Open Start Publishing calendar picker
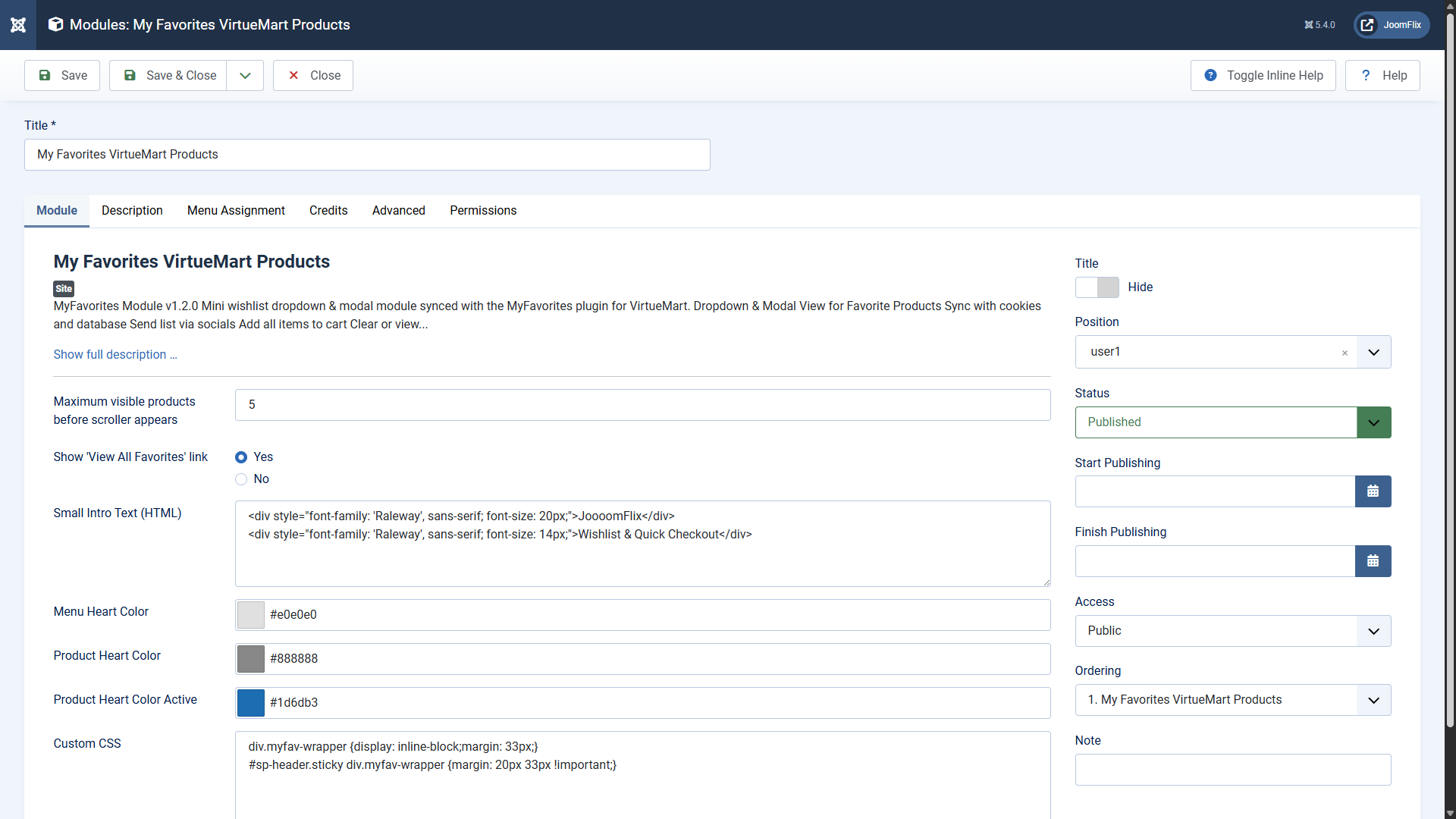 pos(1373,491)
